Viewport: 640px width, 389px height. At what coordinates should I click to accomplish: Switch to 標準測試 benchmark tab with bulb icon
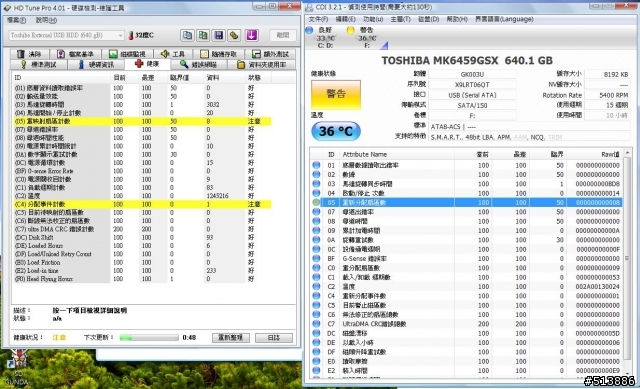coord(38,64)
